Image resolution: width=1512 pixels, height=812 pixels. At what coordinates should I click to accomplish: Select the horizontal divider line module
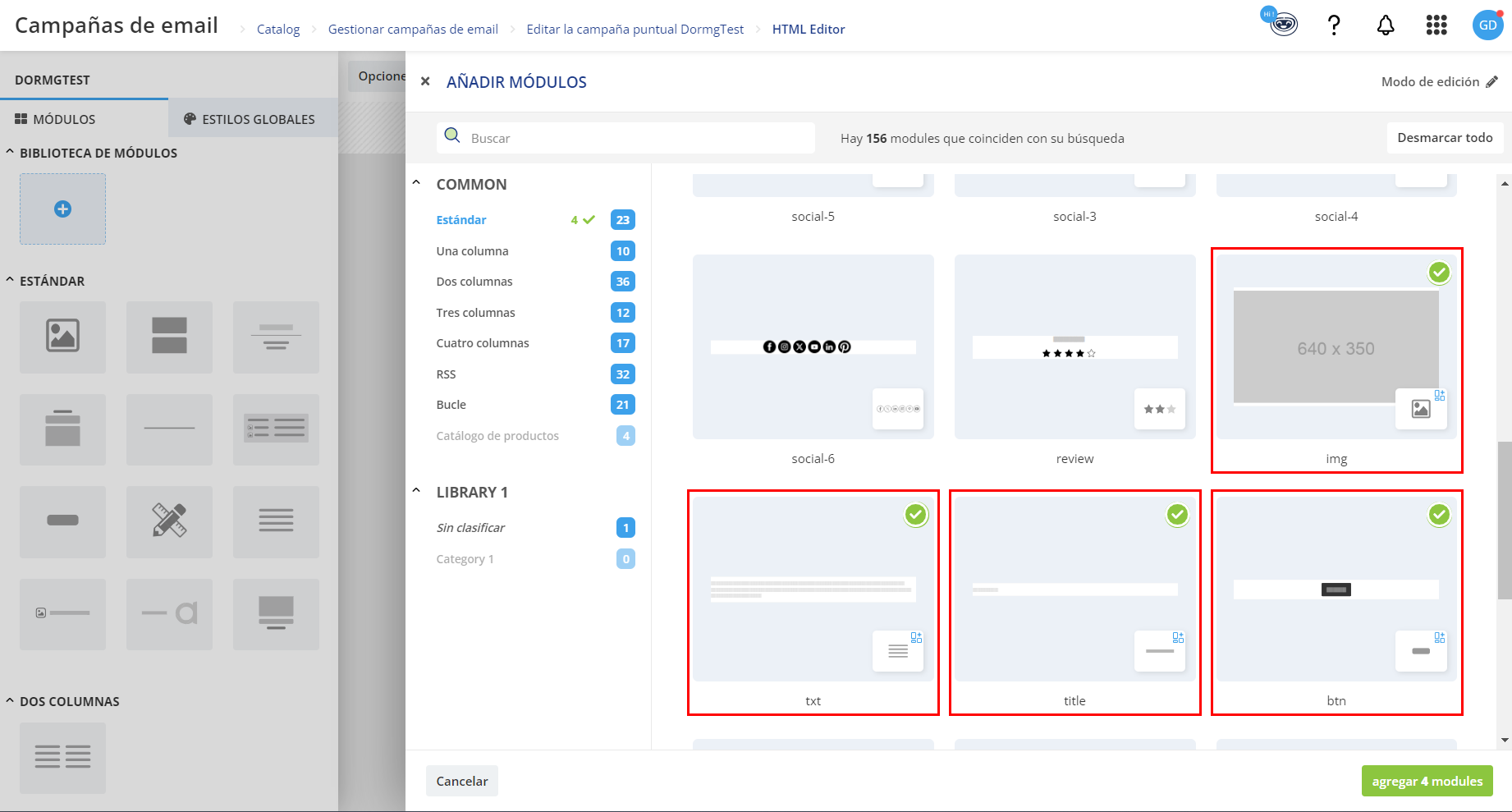169,429
